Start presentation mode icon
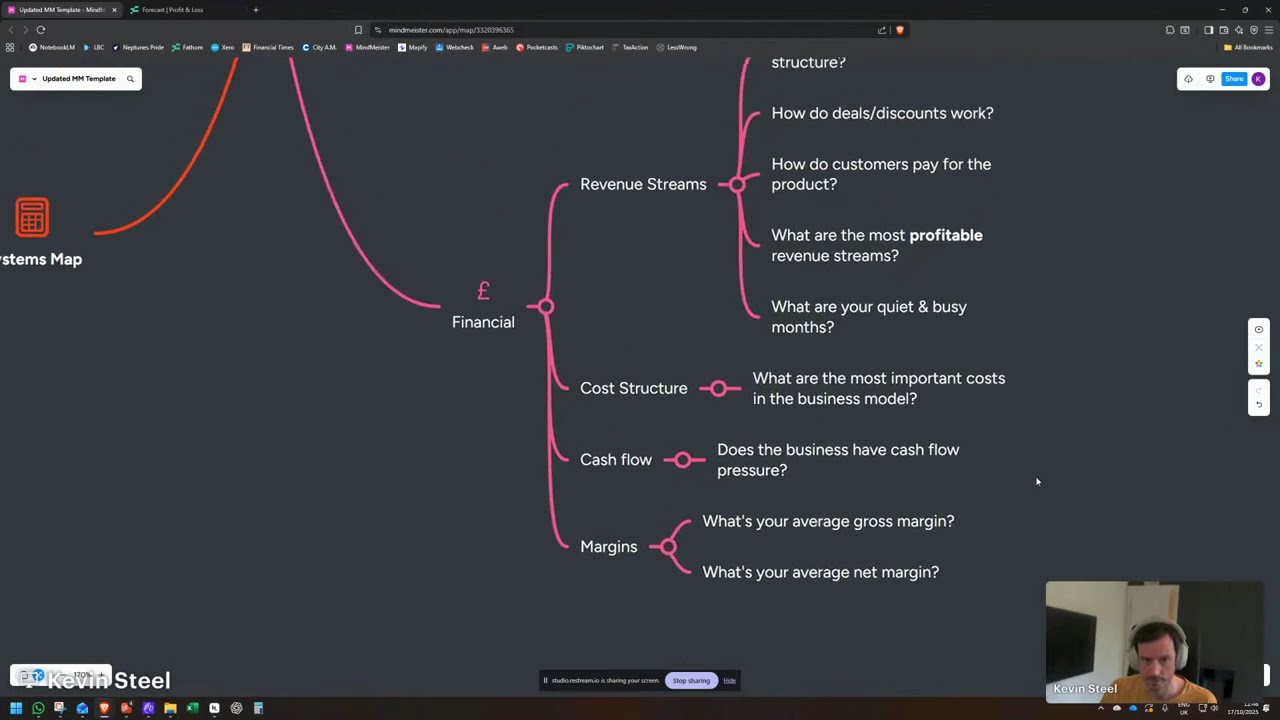This screenshot has height=720, width=1280. click(x=1210, y=79)
